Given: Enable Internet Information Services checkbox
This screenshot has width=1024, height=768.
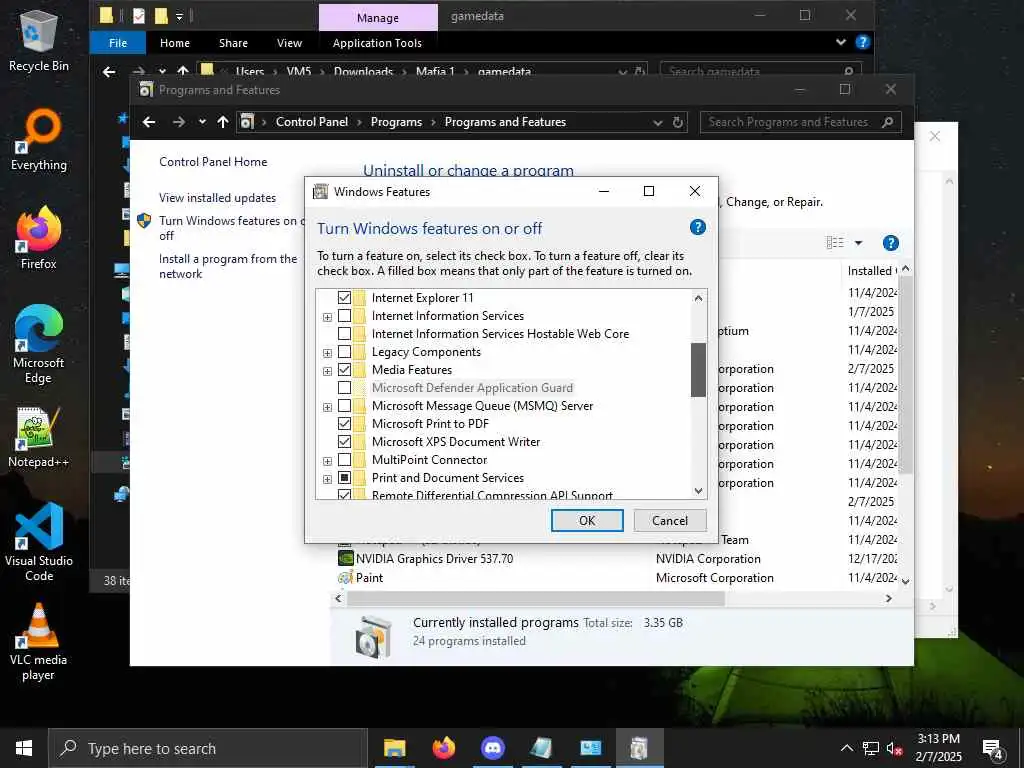Looking at the screenshot, I should (344, 316).
